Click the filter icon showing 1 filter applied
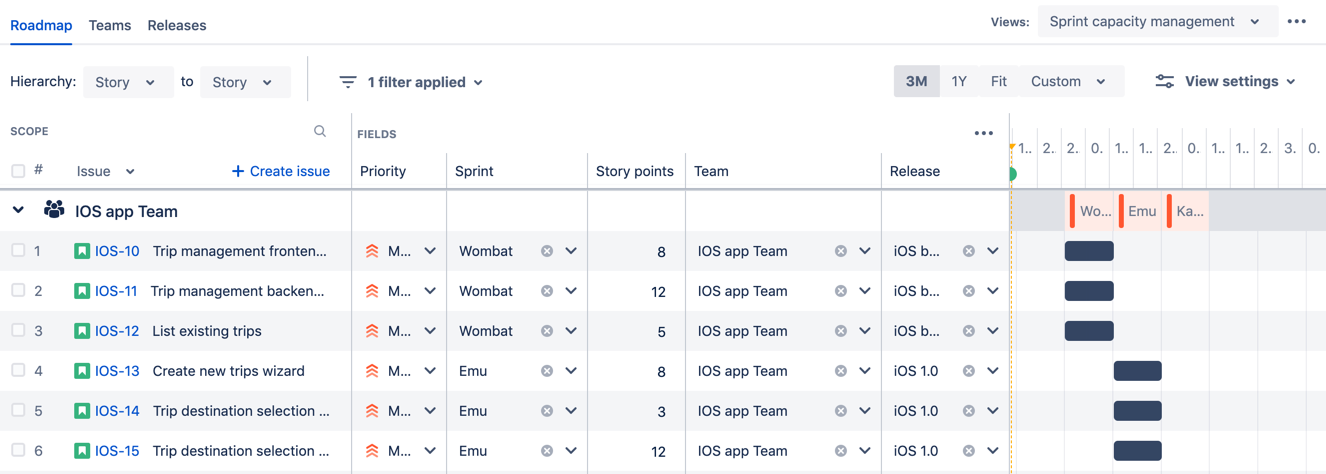The width and height of the screenshot is (1326, 474). [x=348, y=82]
